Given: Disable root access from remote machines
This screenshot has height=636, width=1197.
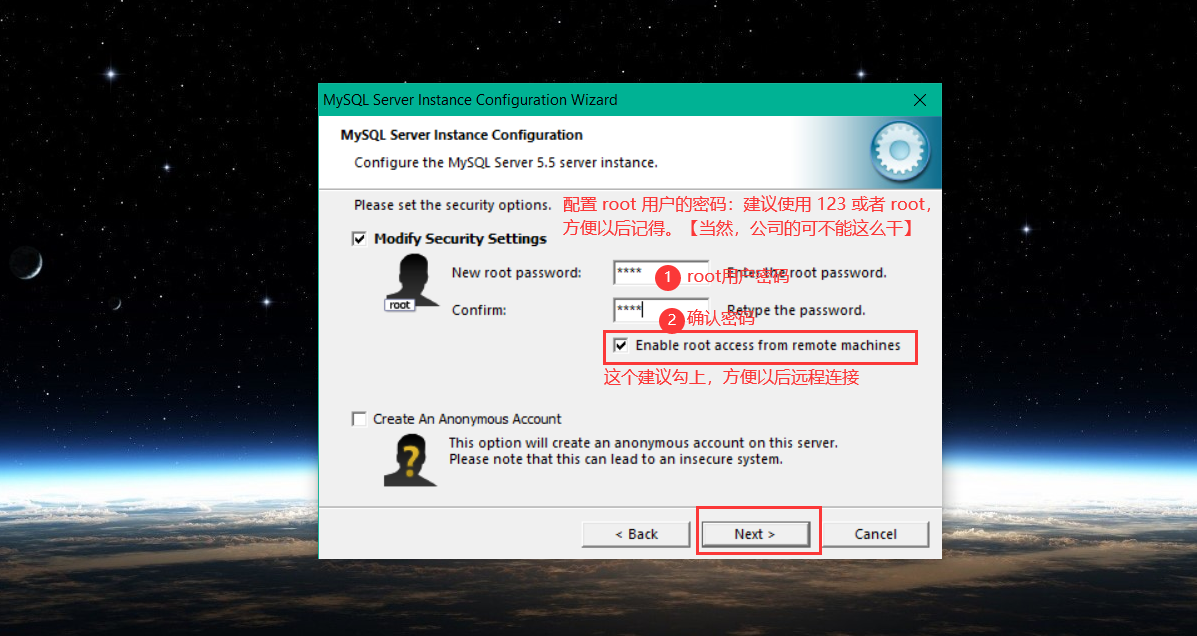Looking at the screenshot, I should pyautogui.click(x=621, y=345).
